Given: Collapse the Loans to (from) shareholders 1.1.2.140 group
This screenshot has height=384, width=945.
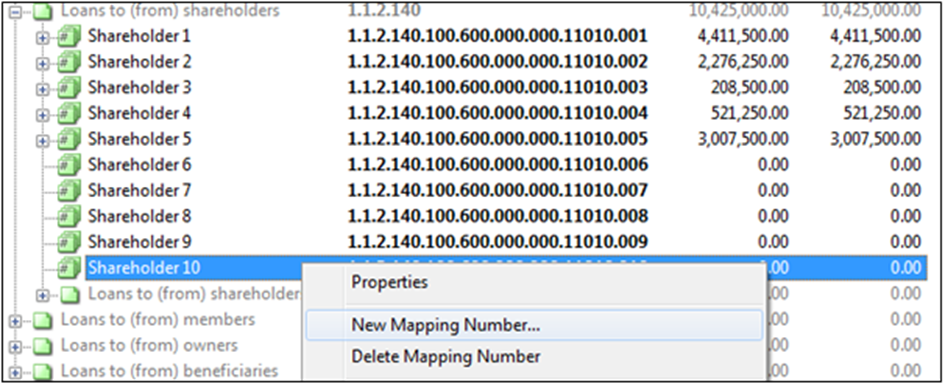Looking at the screenshot, I should coord(15,11).
